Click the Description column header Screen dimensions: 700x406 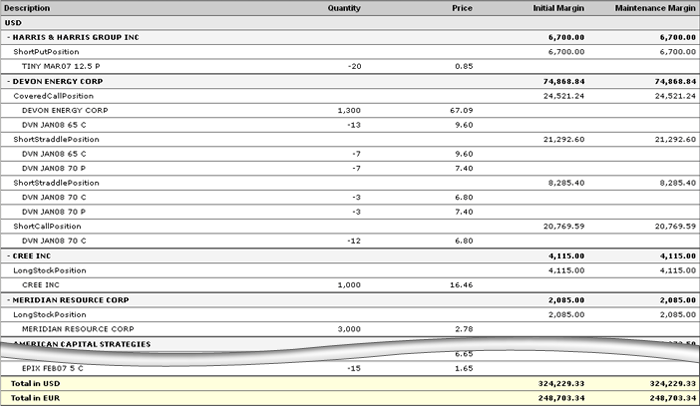pyautogui.click(x=27, y=8)
